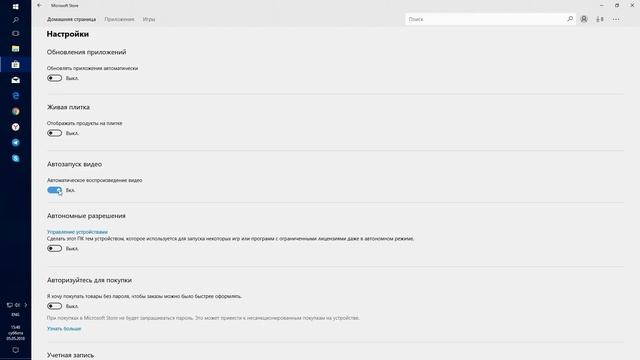Launch Google Chrome from taskbar
The width and height of the screenshot is (640, 360).
(16, 111)
